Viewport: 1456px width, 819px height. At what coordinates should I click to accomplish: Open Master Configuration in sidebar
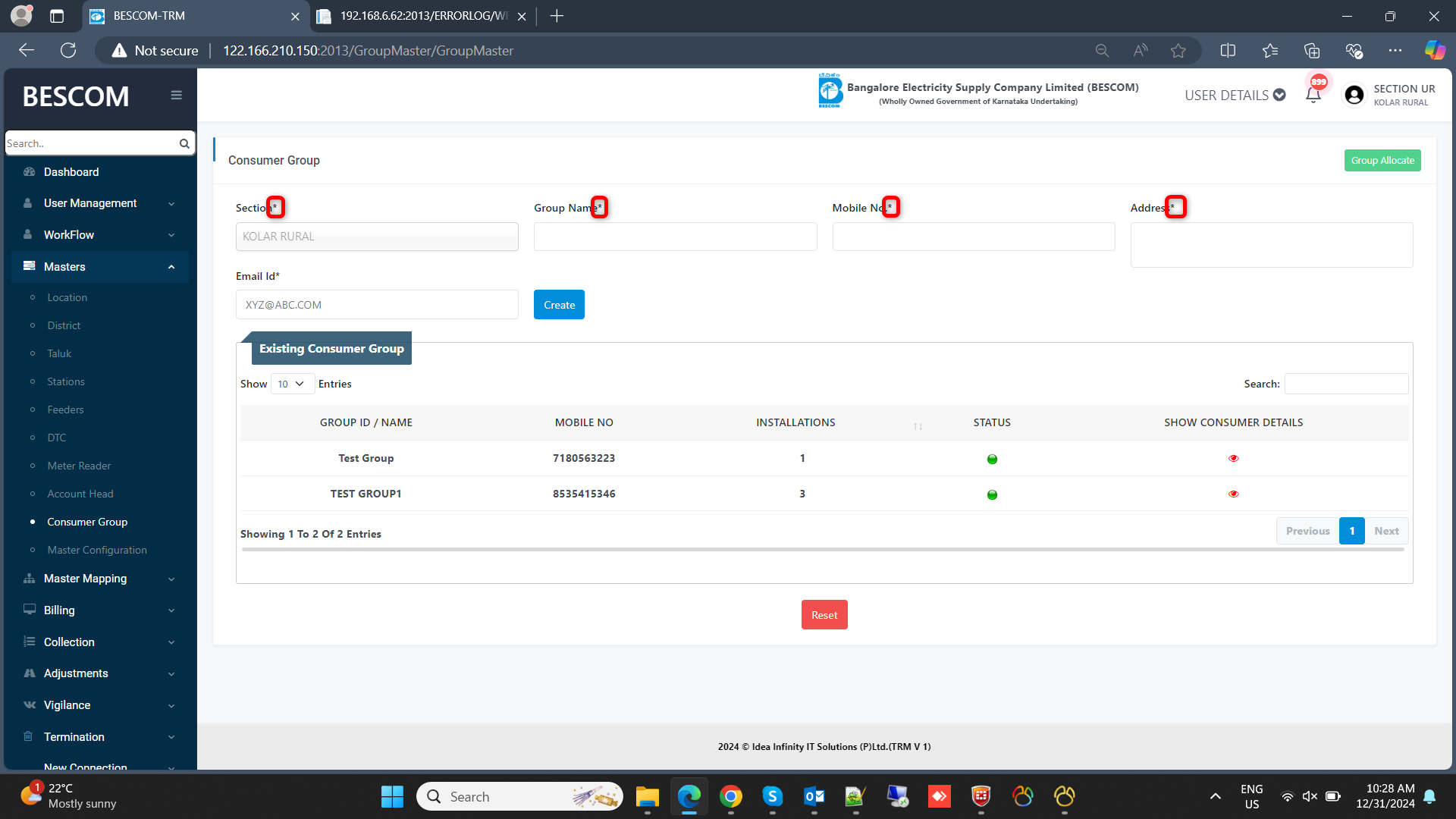pyautogui.click(x=97, y=550)
